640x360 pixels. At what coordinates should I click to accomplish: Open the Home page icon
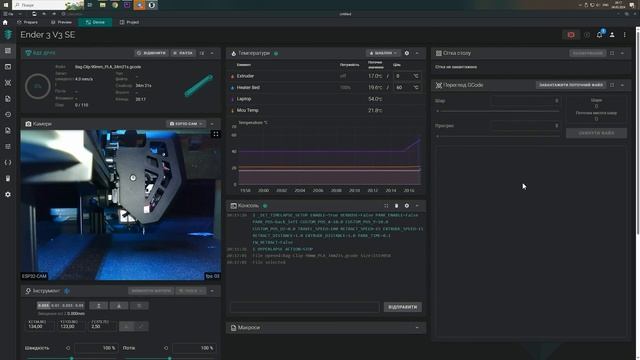point(5,22)
